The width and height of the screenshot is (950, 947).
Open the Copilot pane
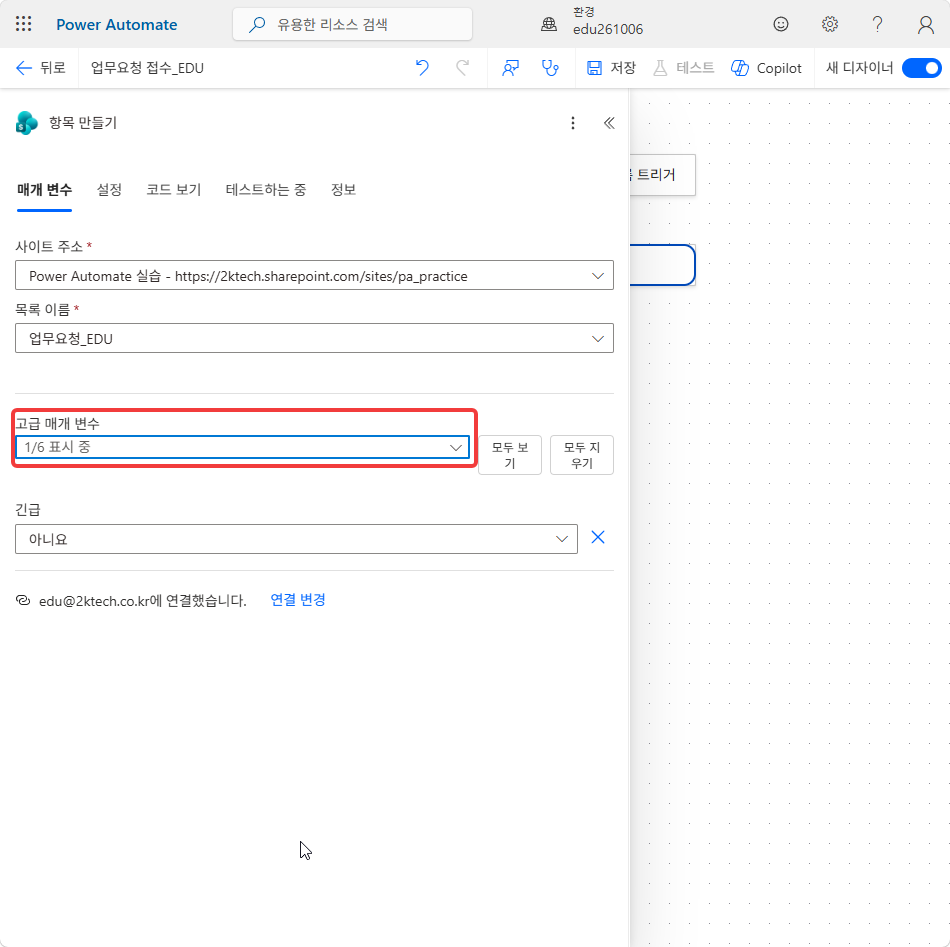pyautogui.click(x=766, y=68)
